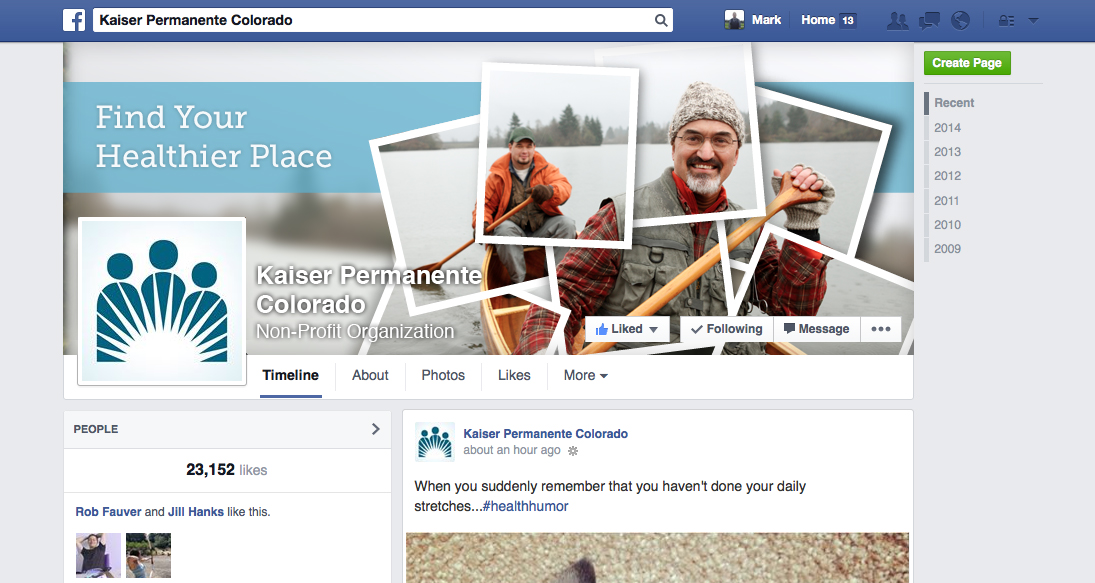This screenshot has width=1095, height=583.
Task: Click the green Create Page button
Action: (x=967, y=63)
